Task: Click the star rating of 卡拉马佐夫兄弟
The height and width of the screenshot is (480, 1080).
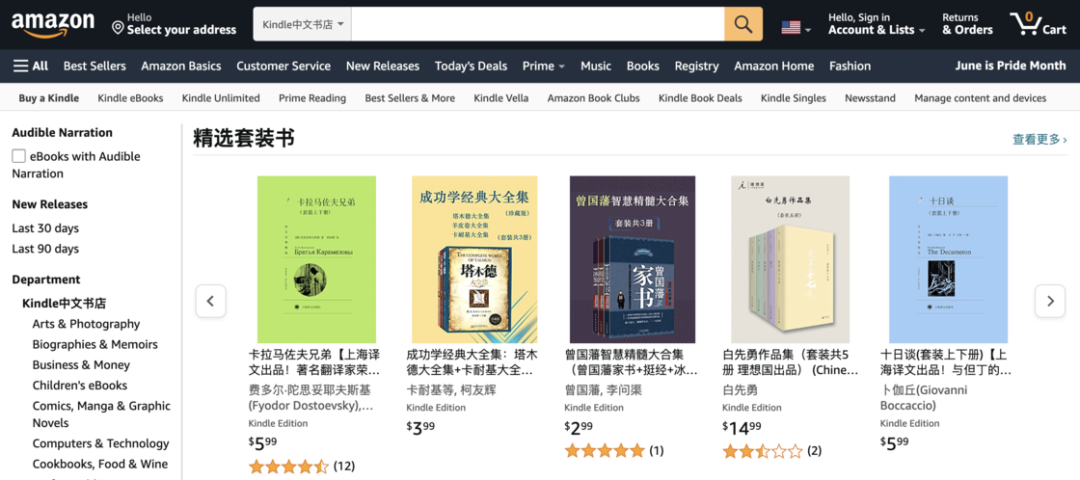Action: tap(288, 466)
